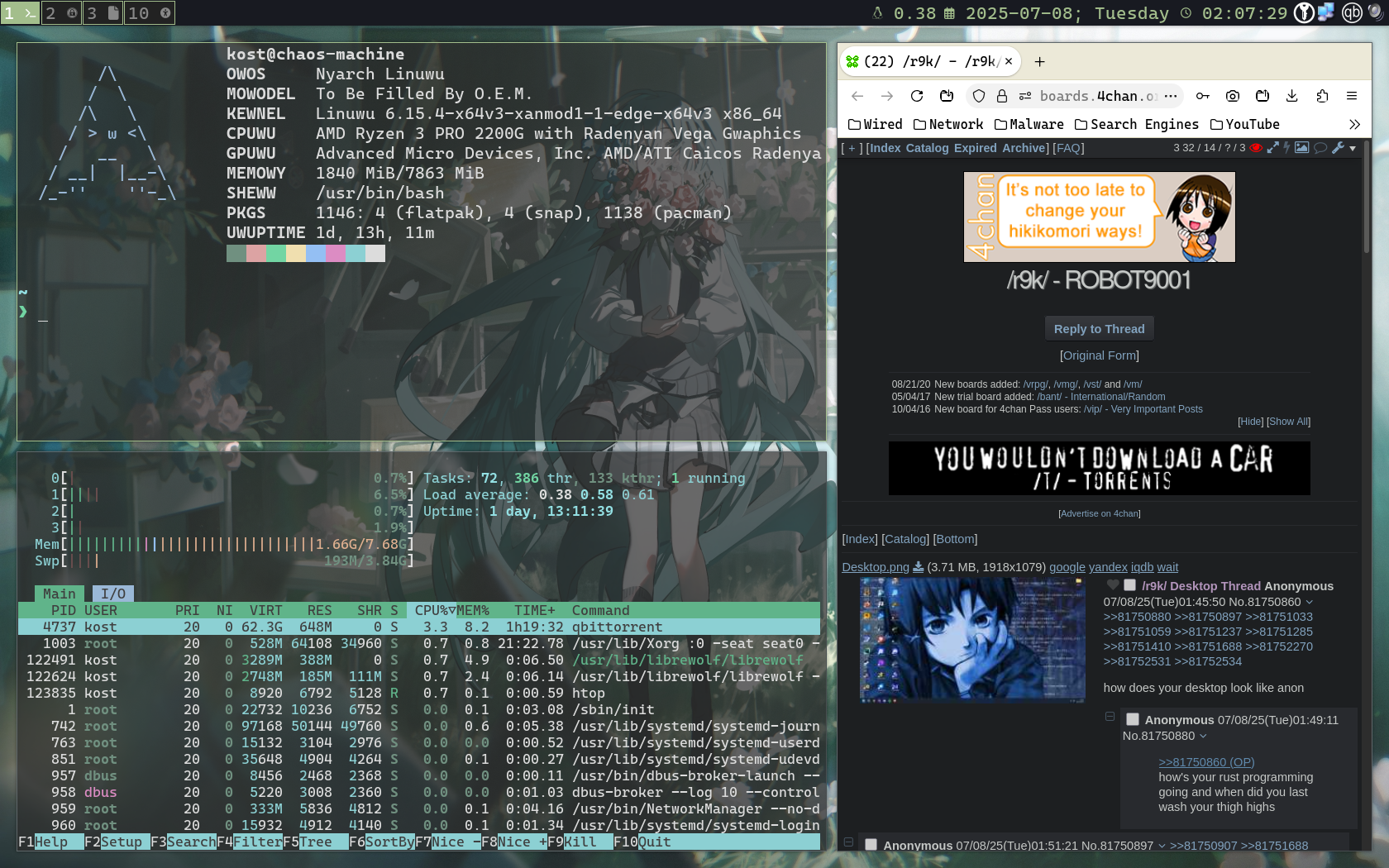Open the speech bubble quick reply icon
The image size is (1389, 868).
[1320, 148]
